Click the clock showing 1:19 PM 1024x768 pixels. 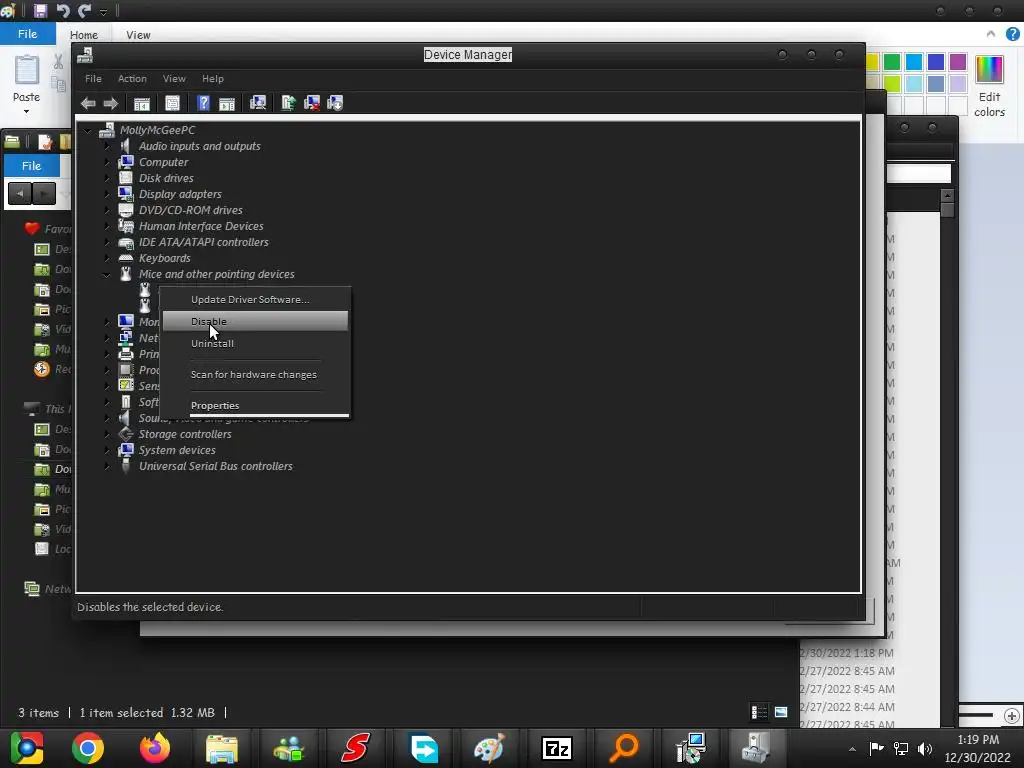click(978, 740)
